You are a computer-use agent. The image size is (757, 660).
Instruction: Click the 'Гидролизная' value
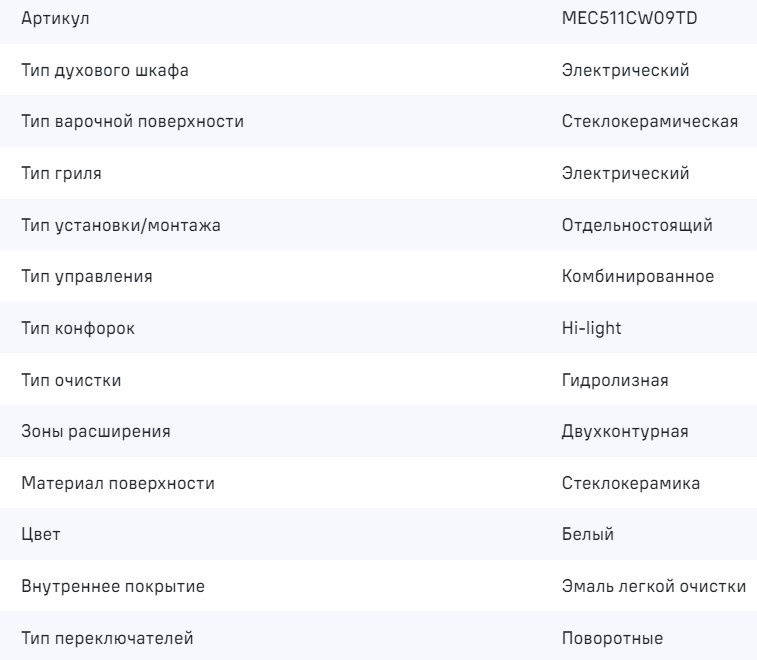coord(615,381)
